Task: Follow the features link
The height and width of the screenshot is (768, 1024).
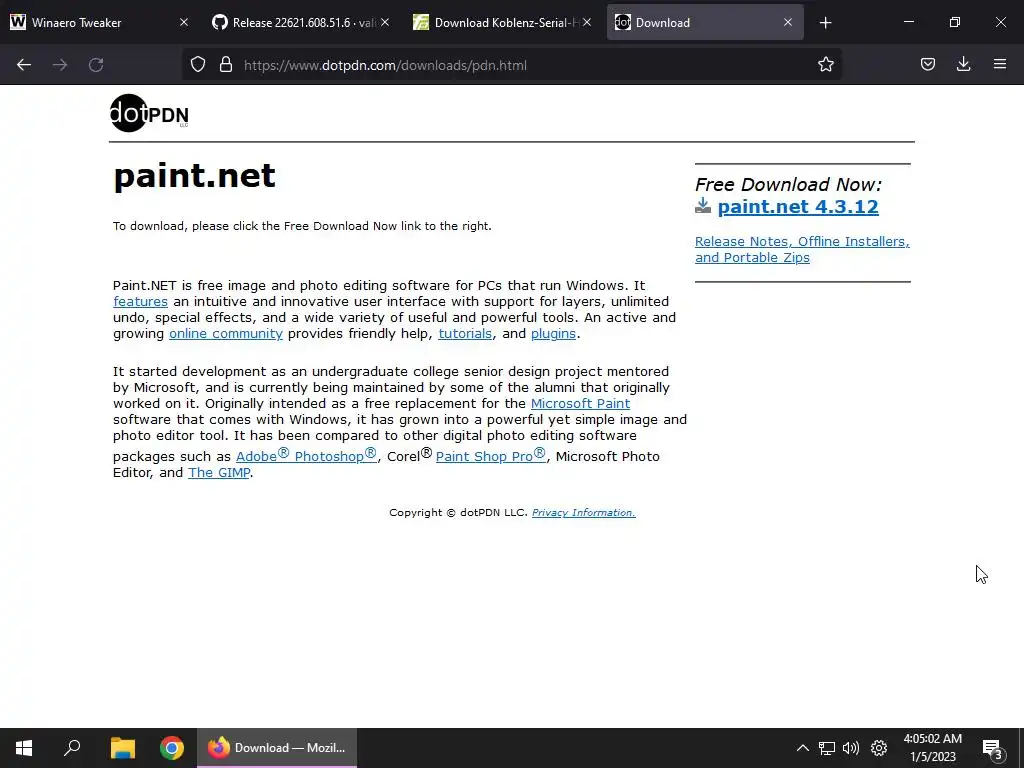Action: 140,302
